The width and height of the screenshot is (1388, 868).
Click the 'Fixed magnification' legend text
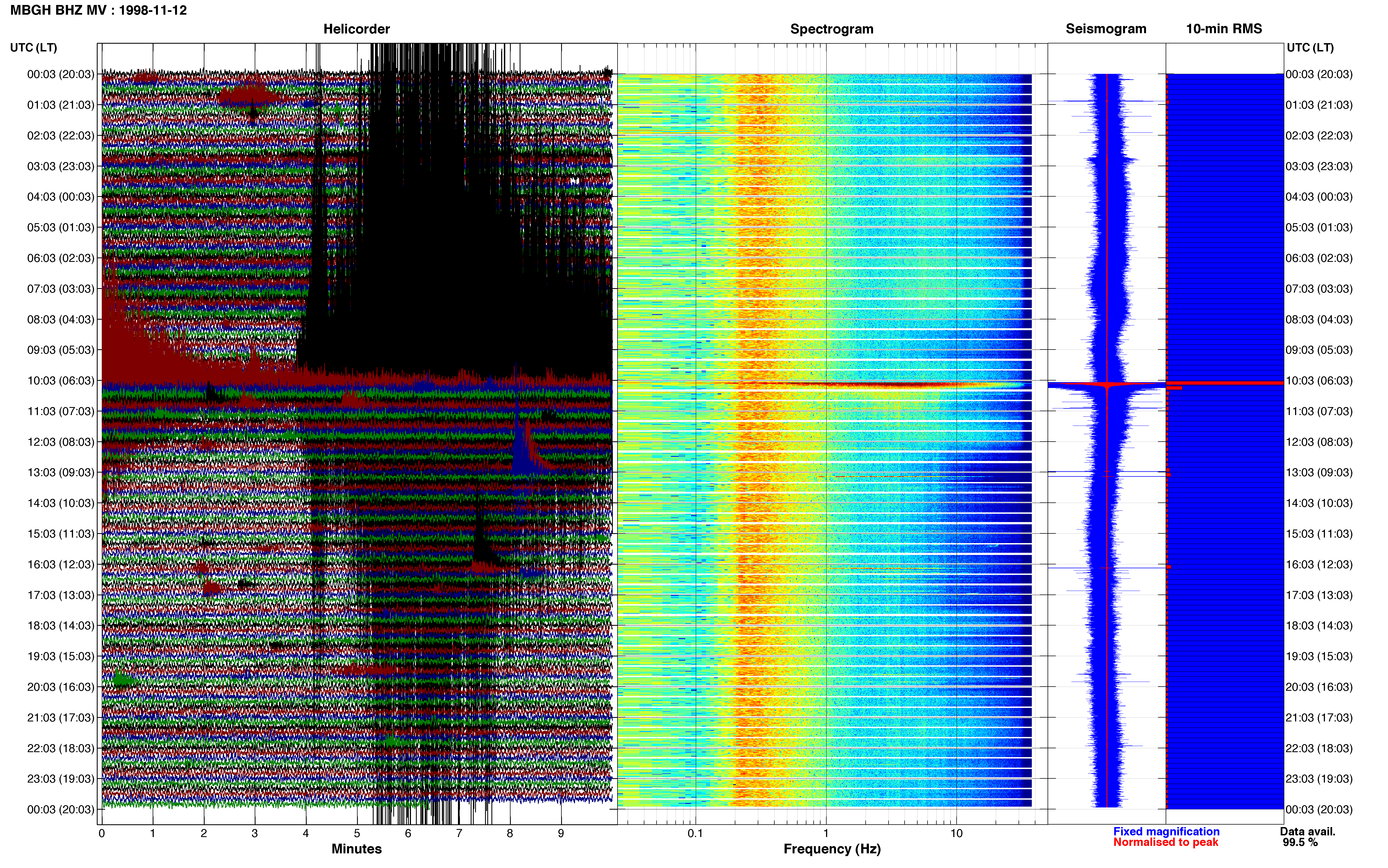tap(1166, 831)
